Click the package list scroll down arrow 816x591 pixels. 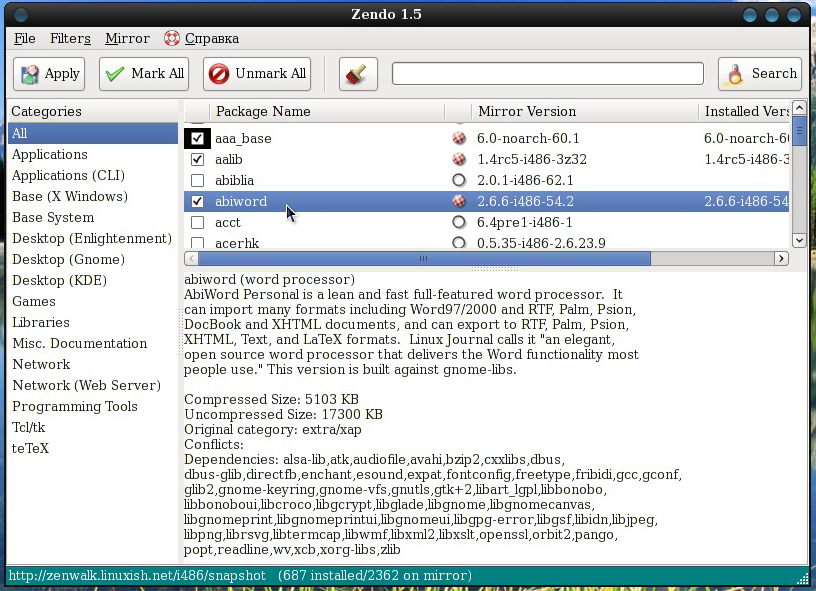pyautogui.click(x=799, y=240)
